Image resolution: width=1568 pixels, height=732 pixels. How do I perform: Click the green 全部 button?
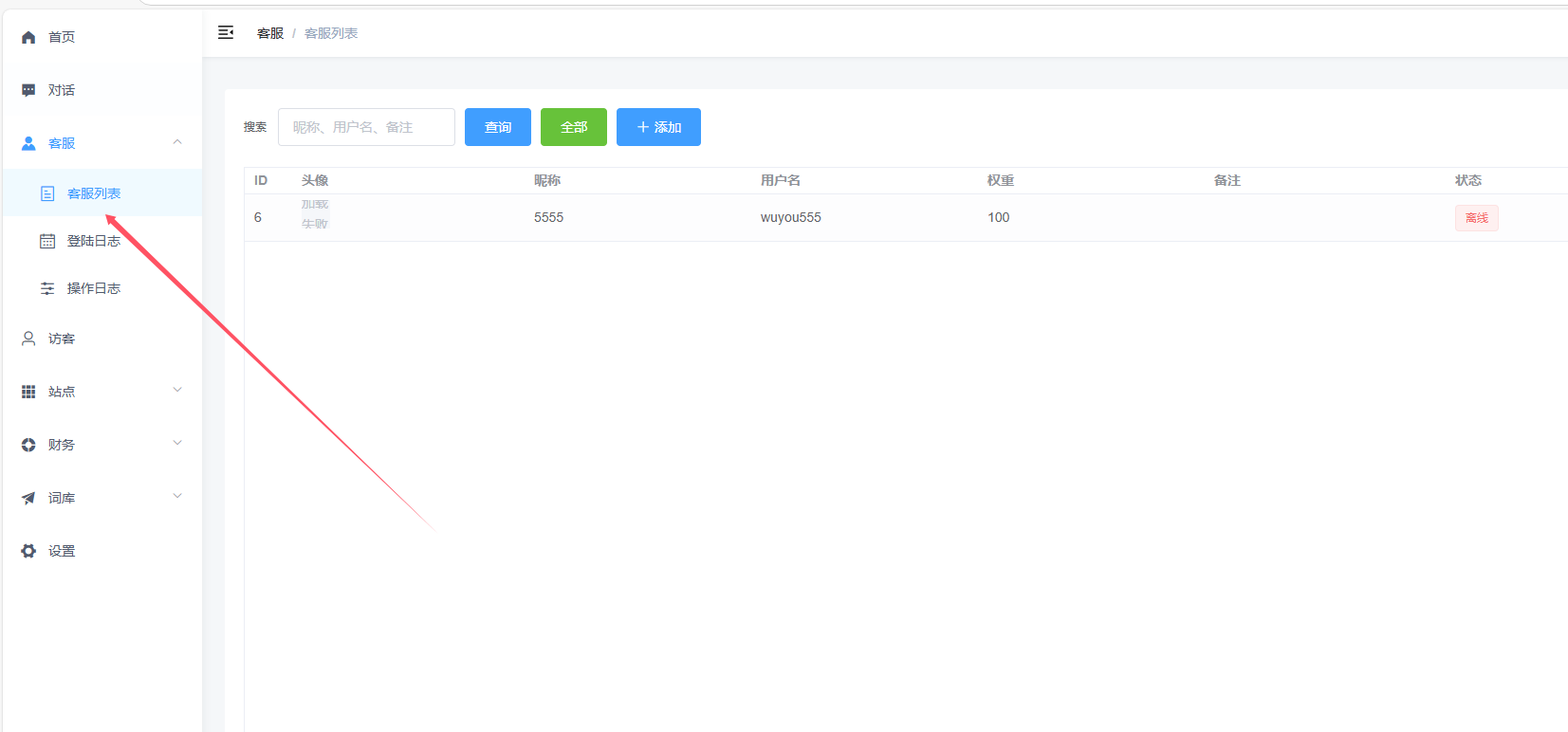tap(574, 127)
